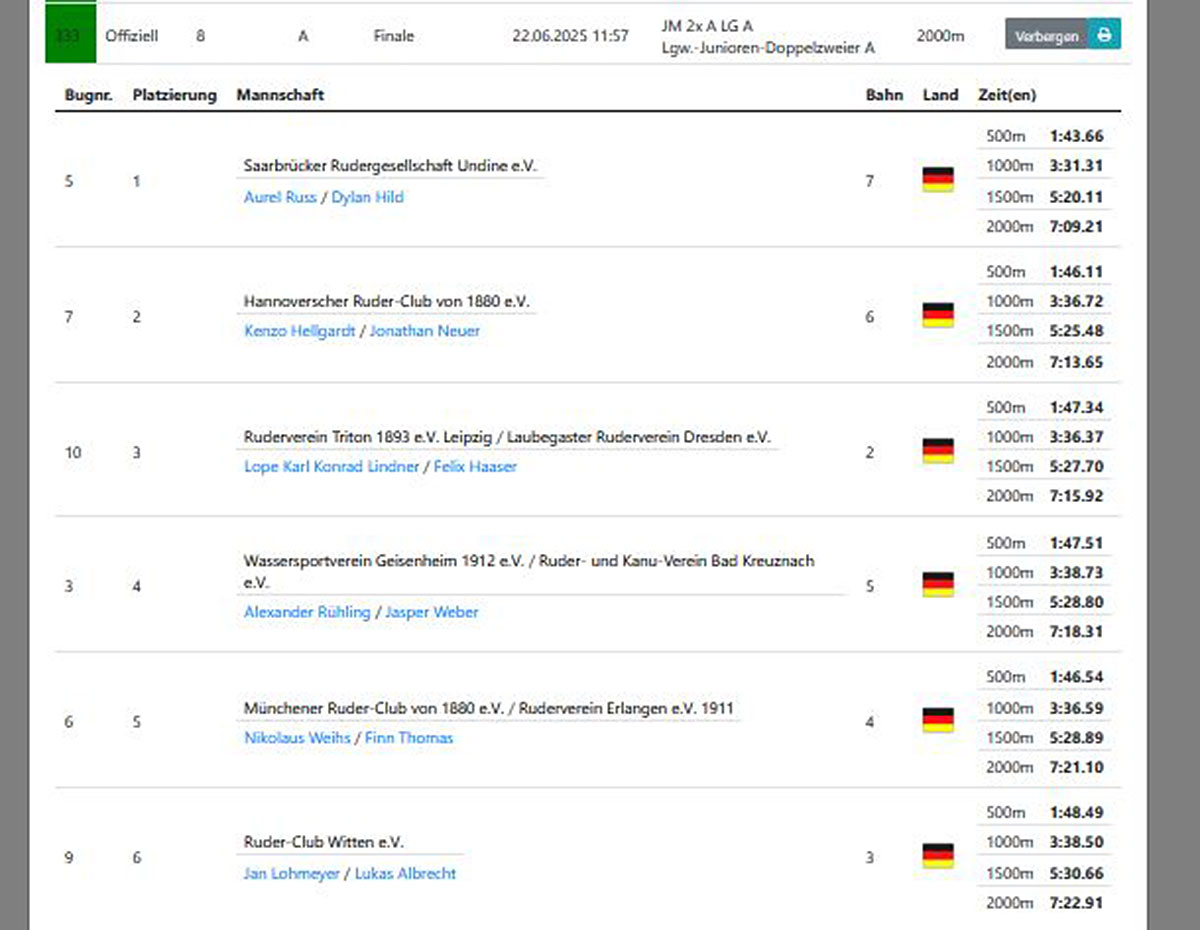Image resolution: width=1200 pixels, height=930 pixels.
Task: Hide race details with the Verbergen button
Action: 1047,35
